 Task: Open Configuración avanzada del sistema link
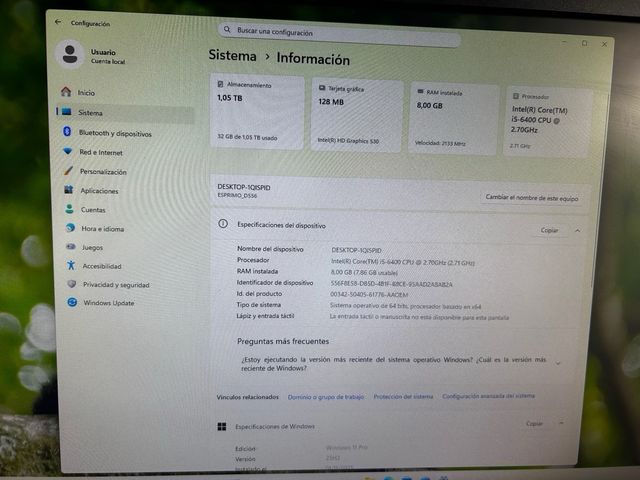pyautogui.click(x=489, y=396)
